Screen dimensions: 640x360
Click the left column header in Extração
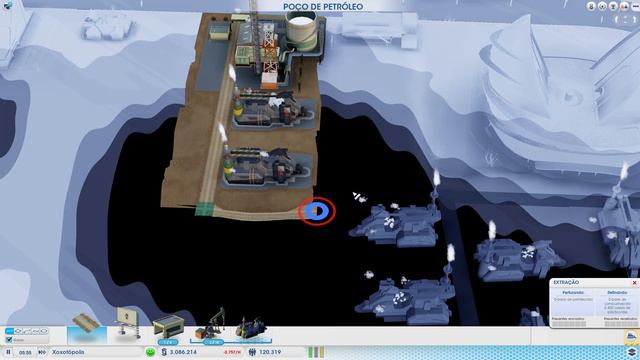click(x=573, y=293)
